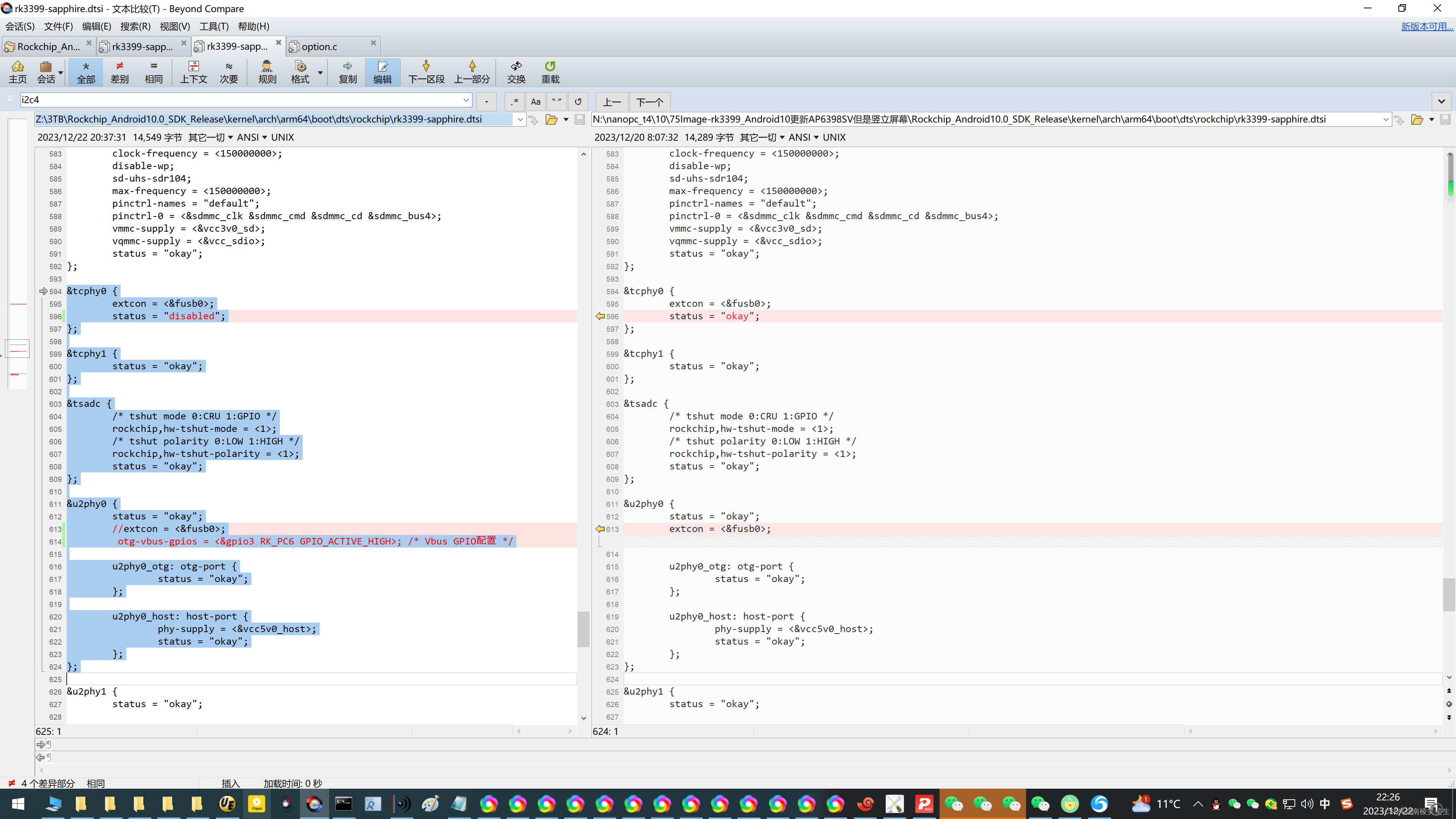The width and height of the screenshot is (1456, 819).
Task: Click the Copy (复制) toolbar icon
Action: [348, 72]
